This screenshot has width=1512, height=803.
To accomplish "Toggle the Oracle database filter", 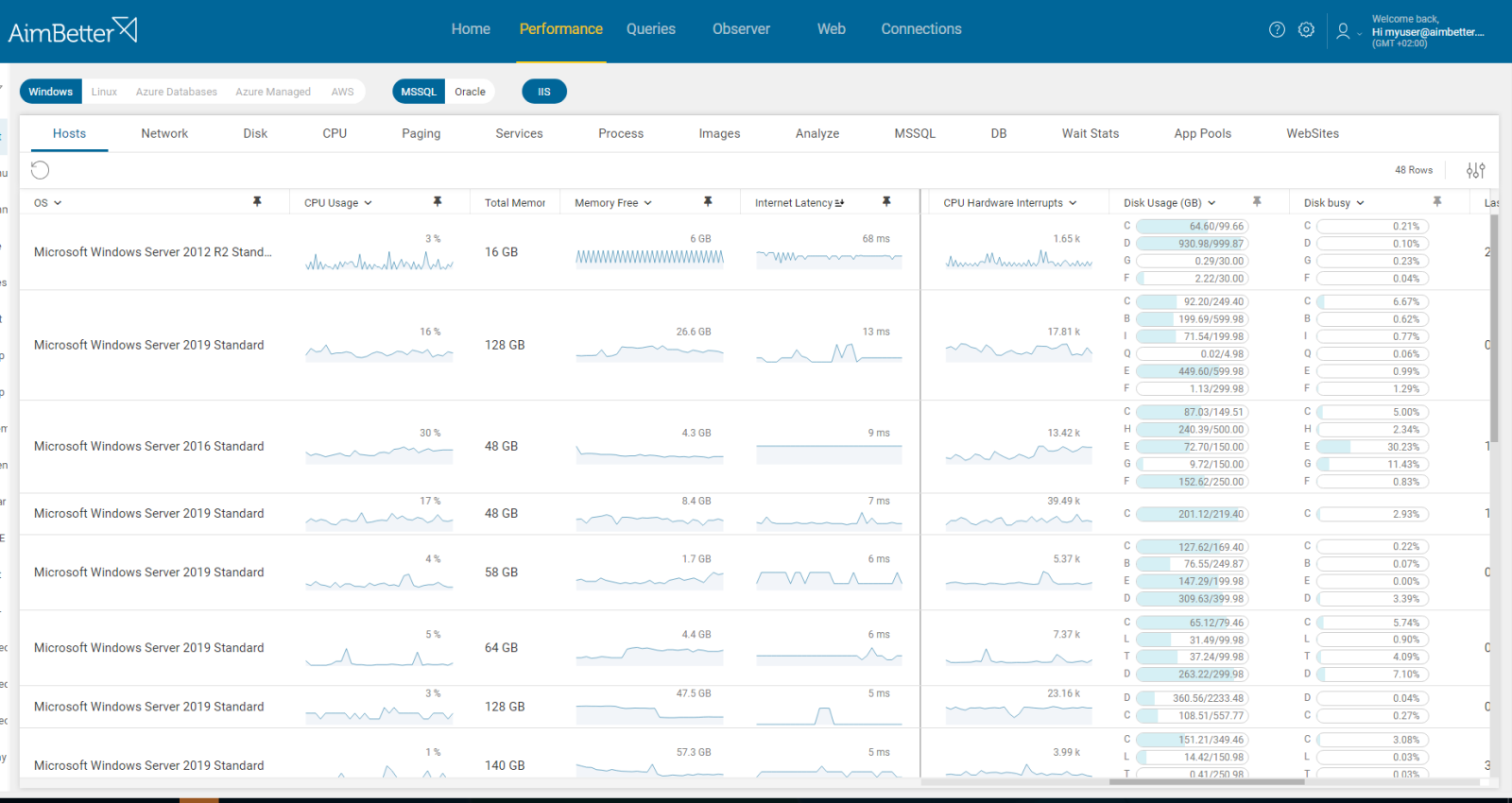I will tap(470, 92).
